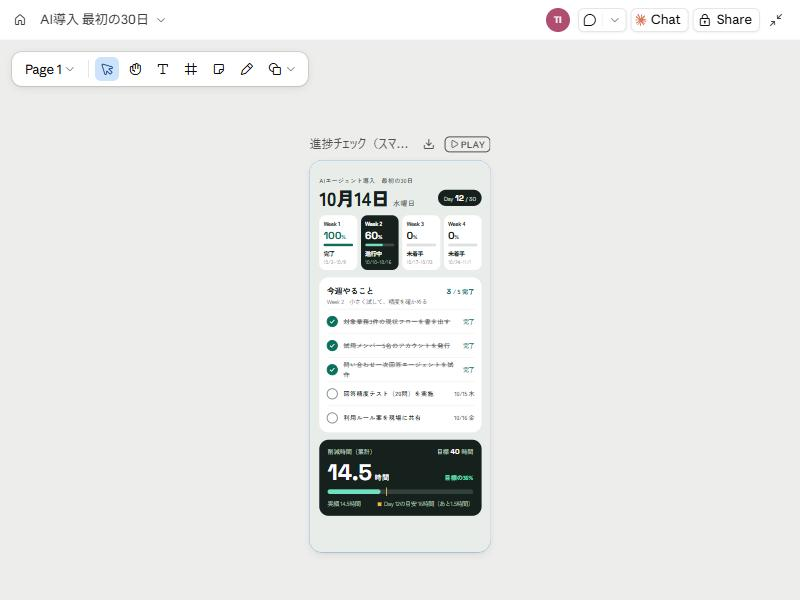The height and width of the screenshot is (600, 800).
Task: Select the Week 1 100% card
Action: pos(338,242)
